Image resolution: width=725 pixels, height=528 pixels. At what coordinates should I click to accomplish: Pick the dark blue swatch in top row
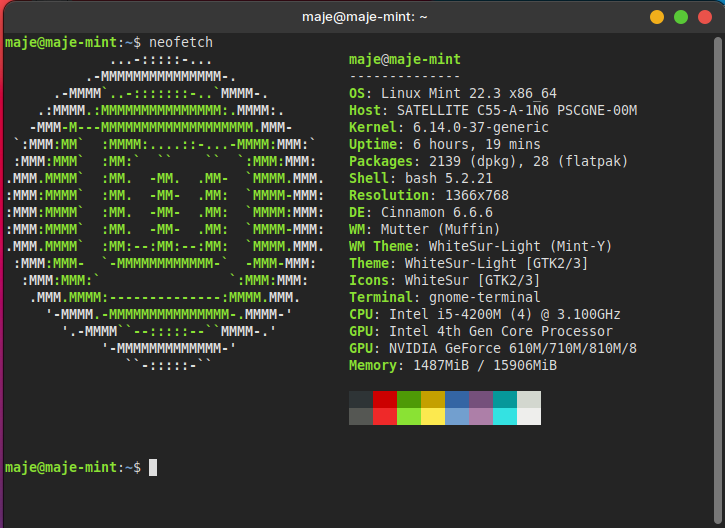pyautogui.click(x=457, y=399)
